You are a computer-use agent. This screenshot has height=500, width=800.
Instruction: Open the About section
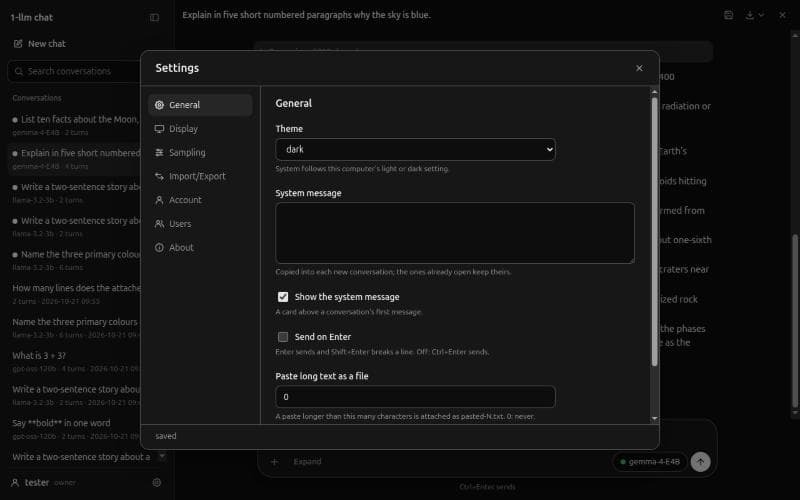tap(200, 247)
